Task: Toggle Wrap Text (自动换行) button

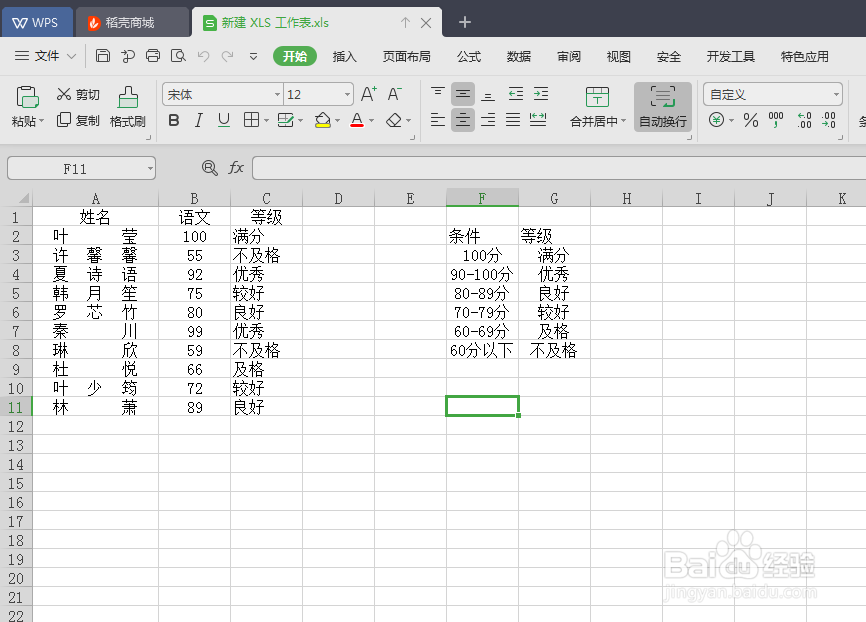Action: click(x=663, y=107)
